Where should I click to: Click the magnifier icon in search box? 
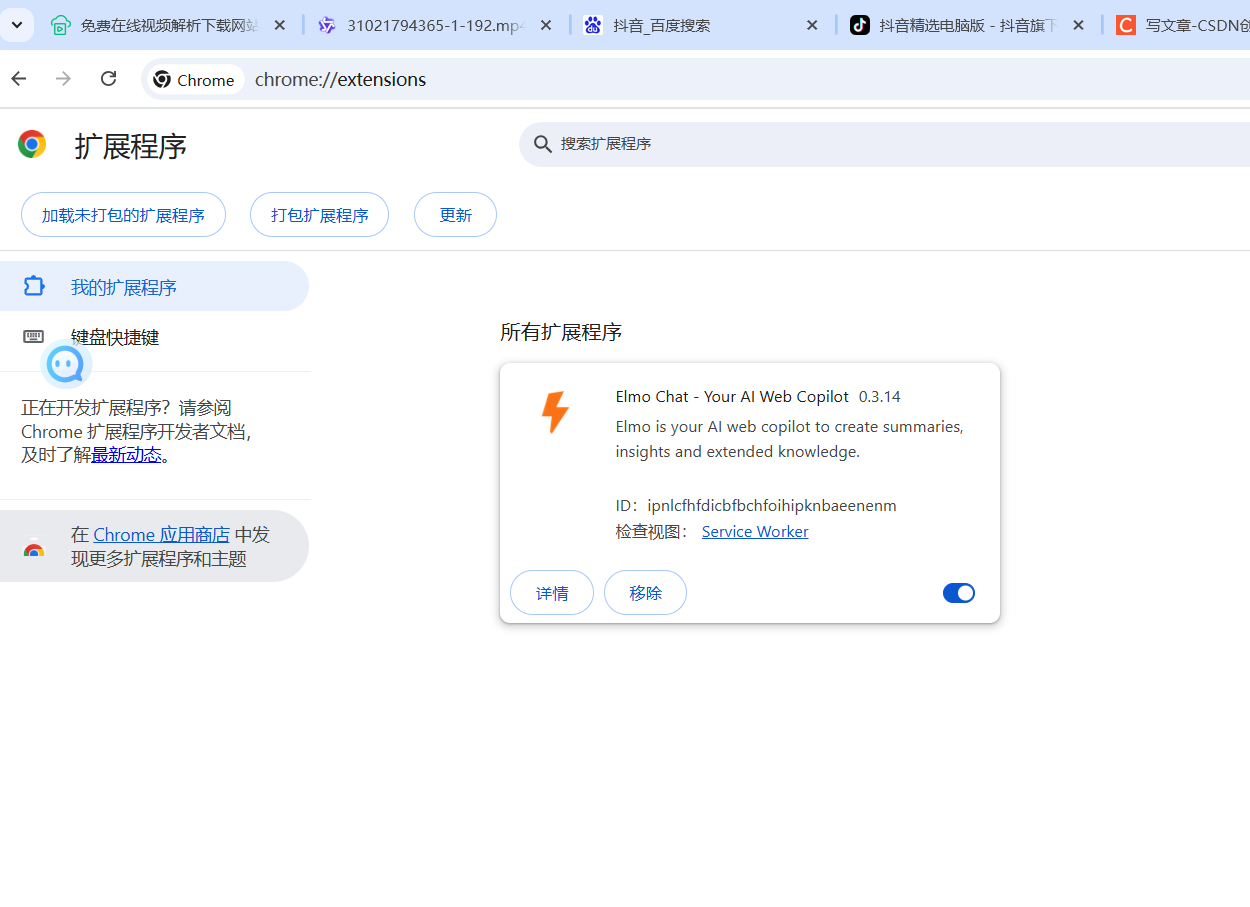(543, 144)
